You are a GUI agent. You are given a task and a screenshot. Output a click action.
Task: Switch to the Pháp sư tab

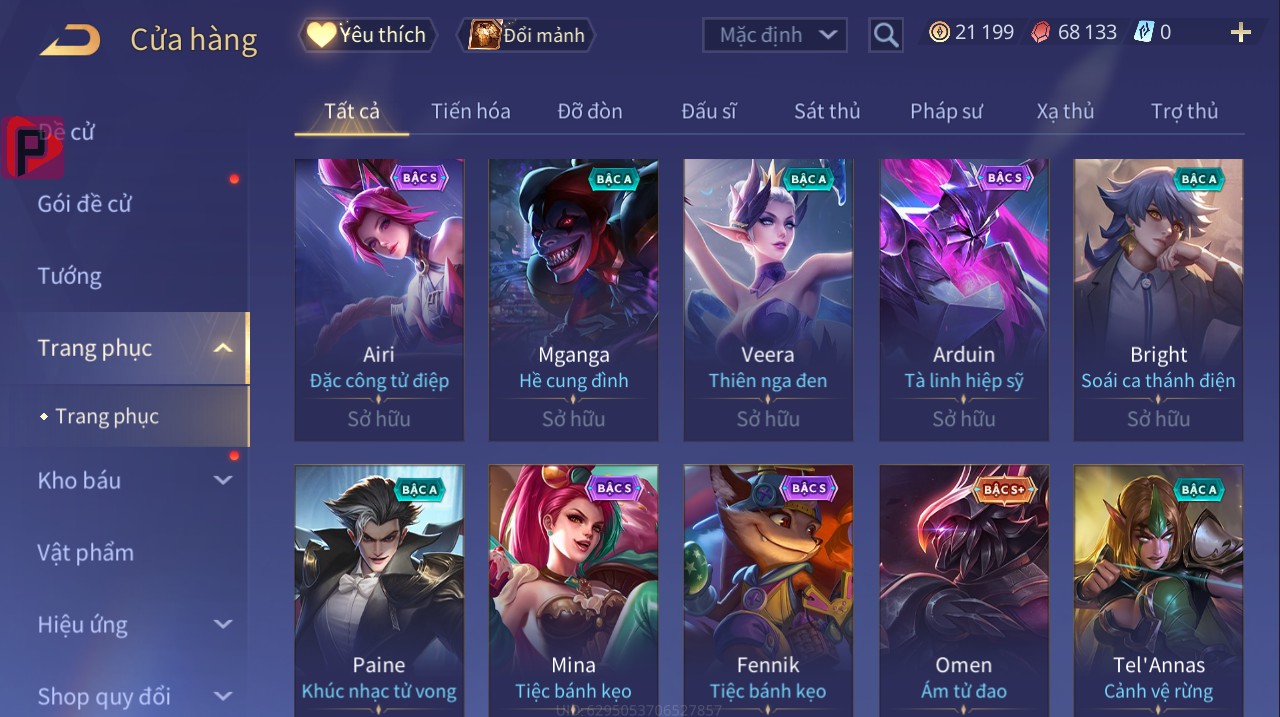tap(946, 111)
